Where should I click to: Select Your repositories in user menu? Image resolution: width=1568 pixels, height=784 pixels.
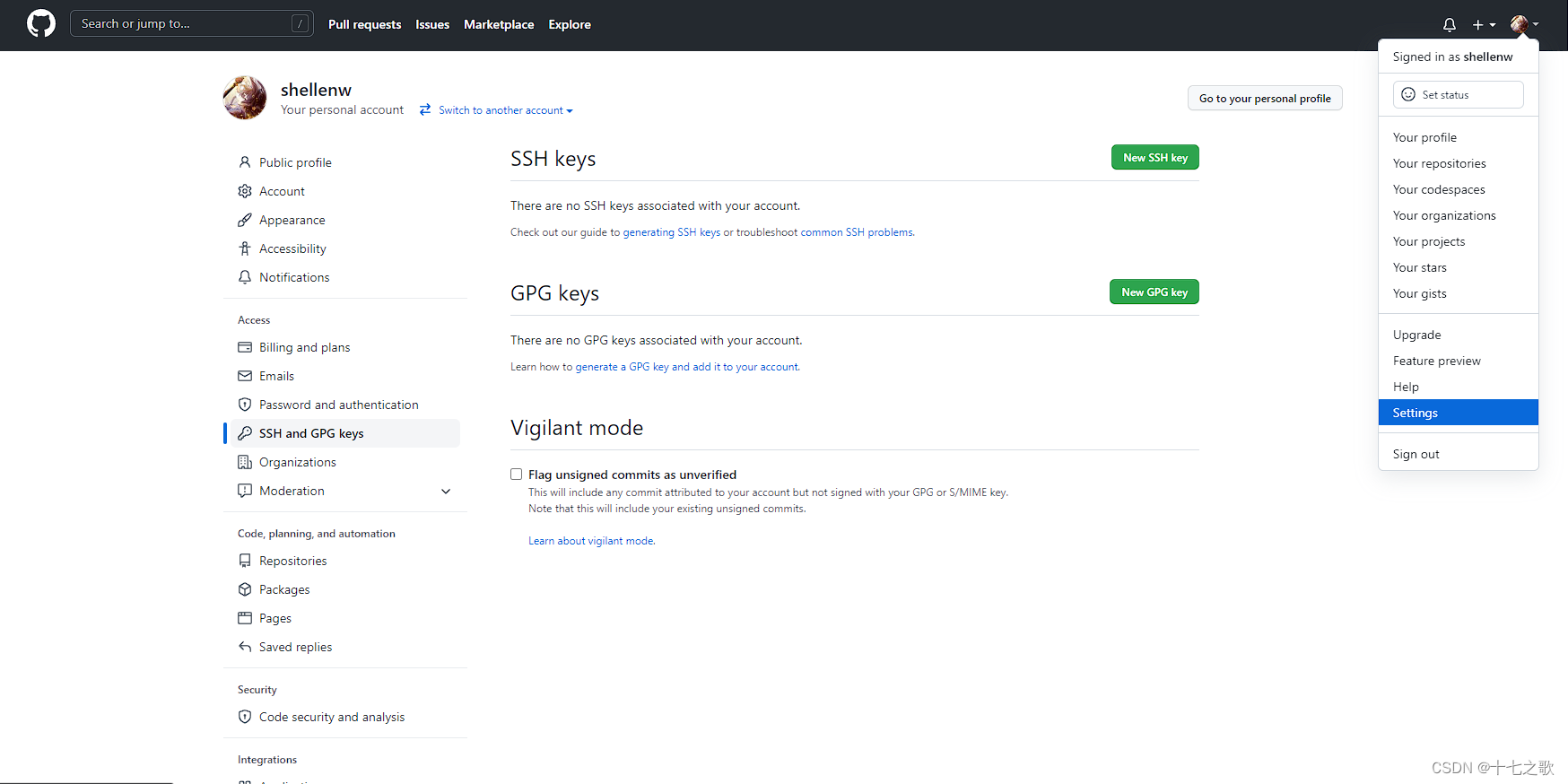click(1459, 163)
